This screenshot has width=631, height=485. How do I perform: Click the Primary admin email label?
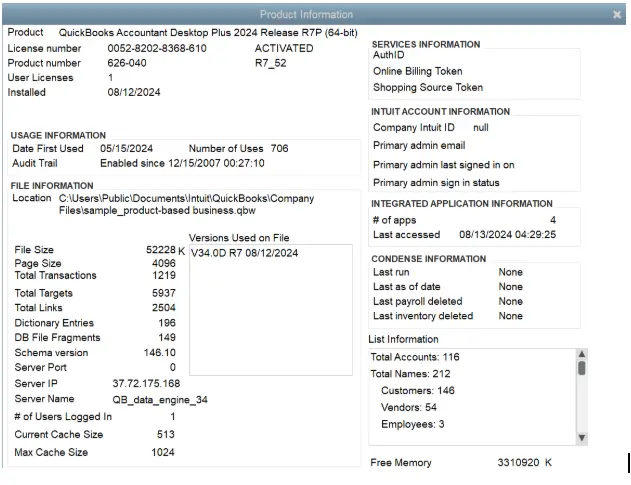pos(419,145)
